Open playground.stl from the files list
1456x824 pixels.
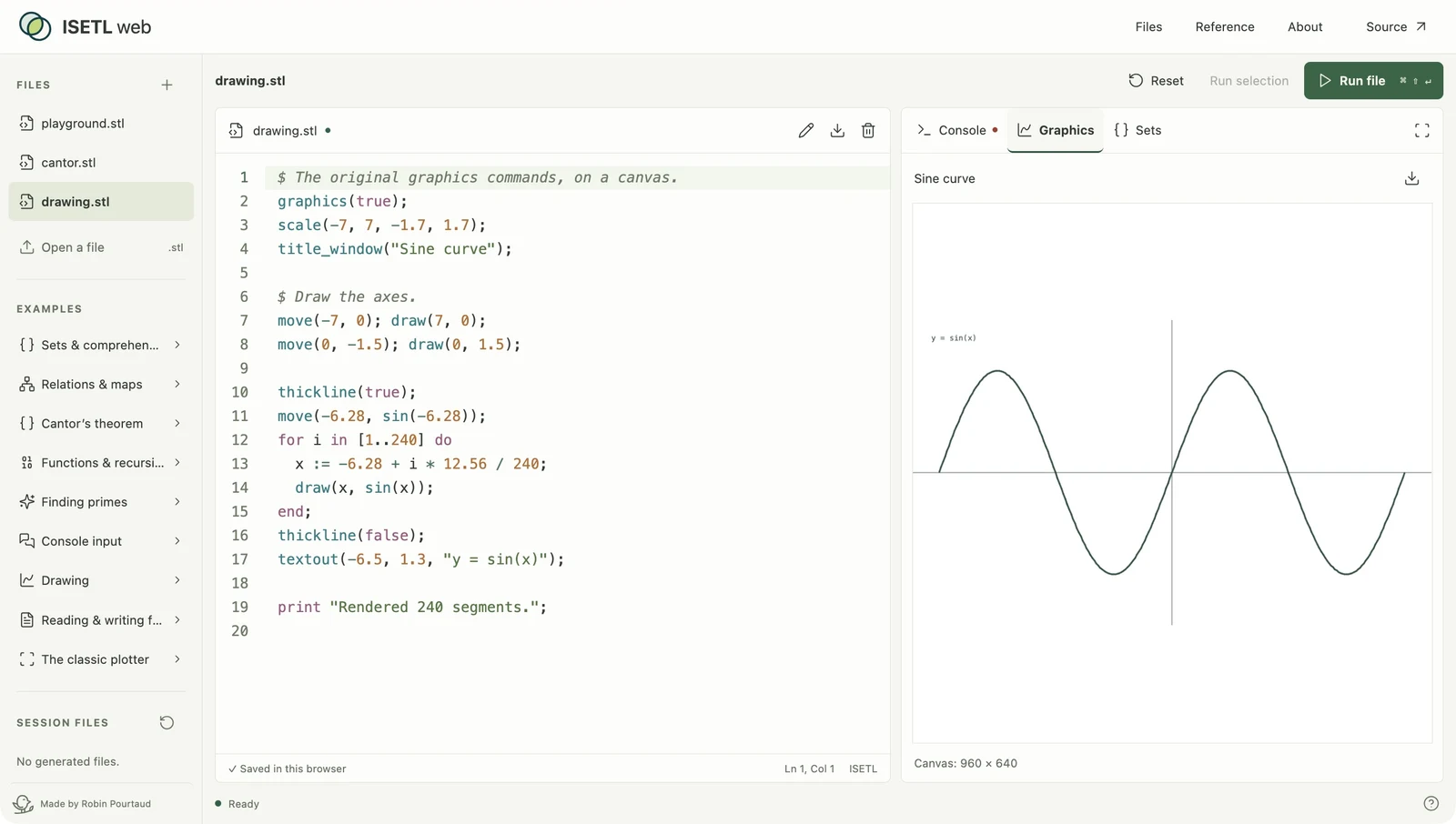(101, 123)
